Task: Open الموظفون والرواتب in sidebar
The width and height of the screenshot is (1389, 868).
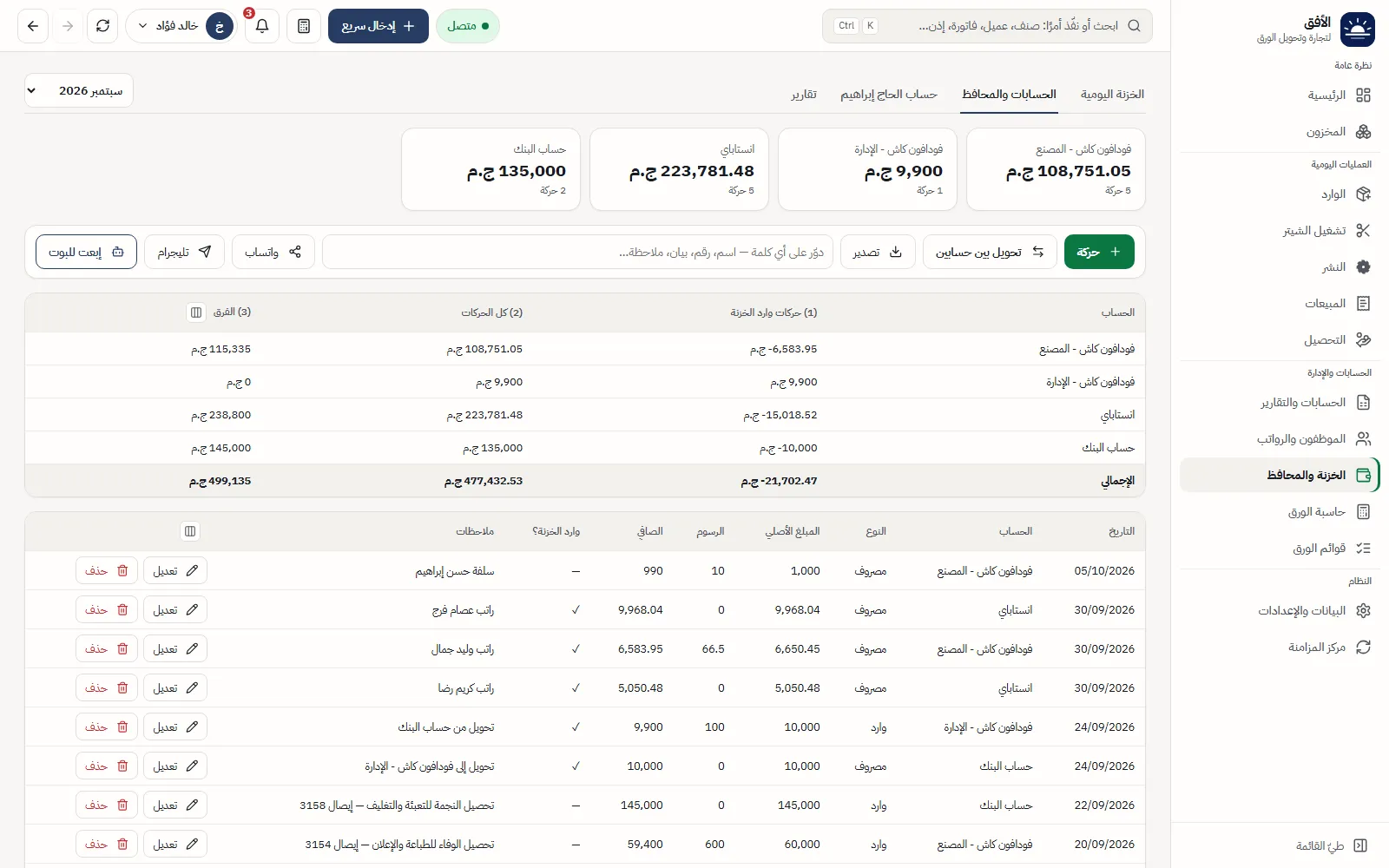Action: (x=1280, y=439)
